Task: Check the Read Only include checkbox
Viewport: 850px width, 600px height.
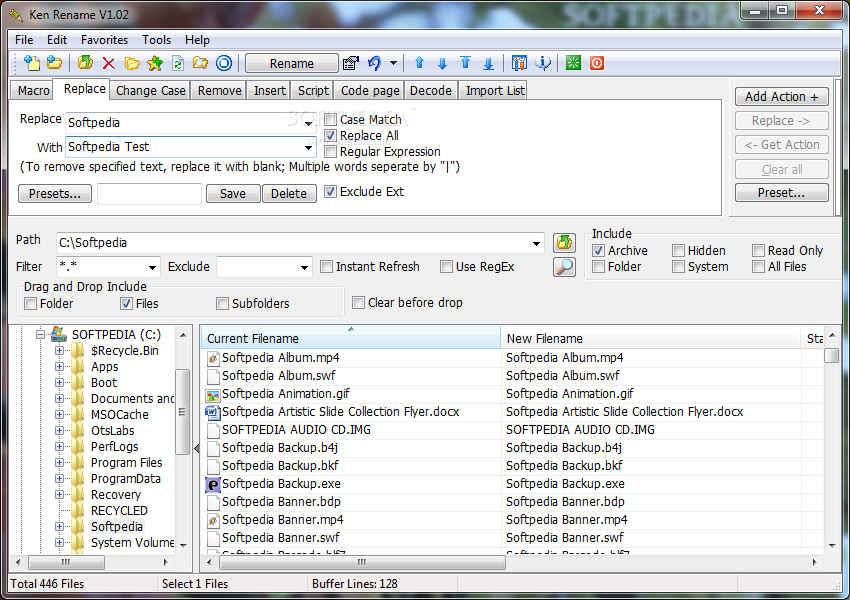Action: 758,250
